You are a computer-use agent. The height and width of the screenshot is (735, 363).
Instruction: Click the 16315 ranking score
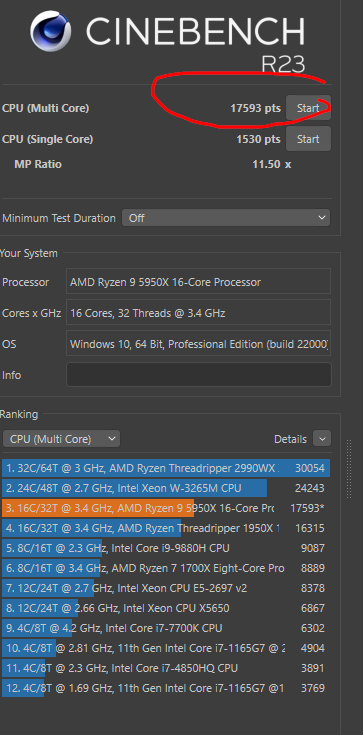(310, 528)
